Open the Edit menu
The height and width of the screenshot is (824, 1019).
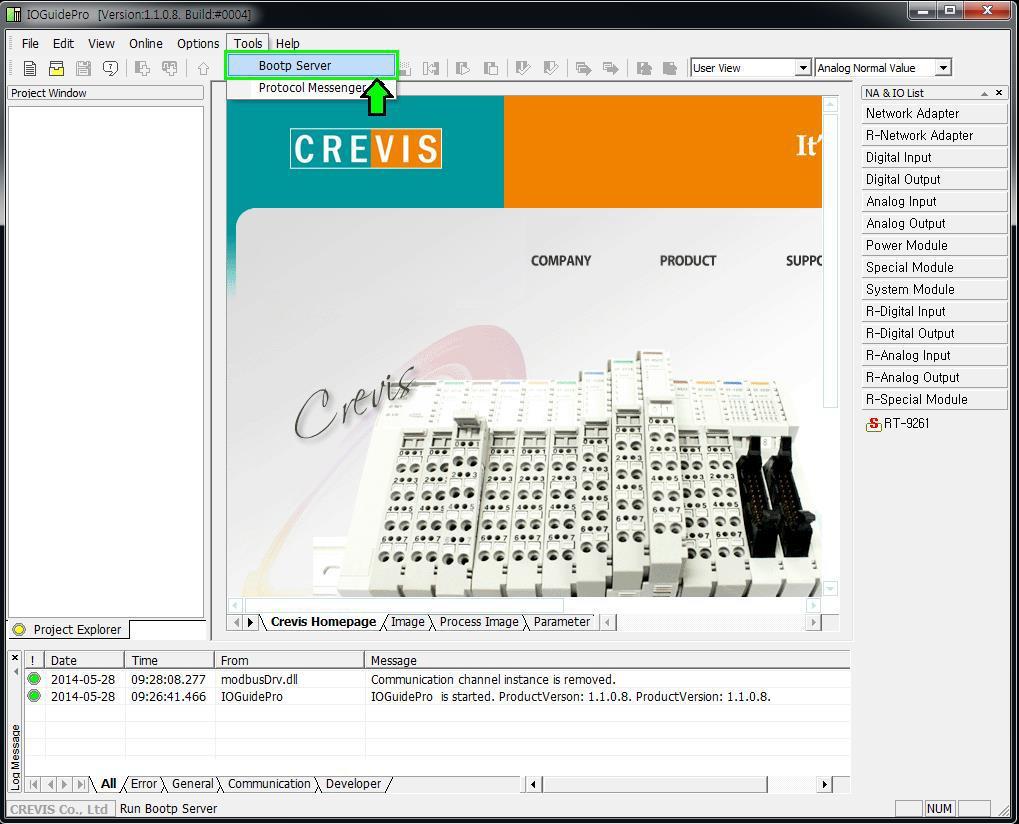point(63,44)
